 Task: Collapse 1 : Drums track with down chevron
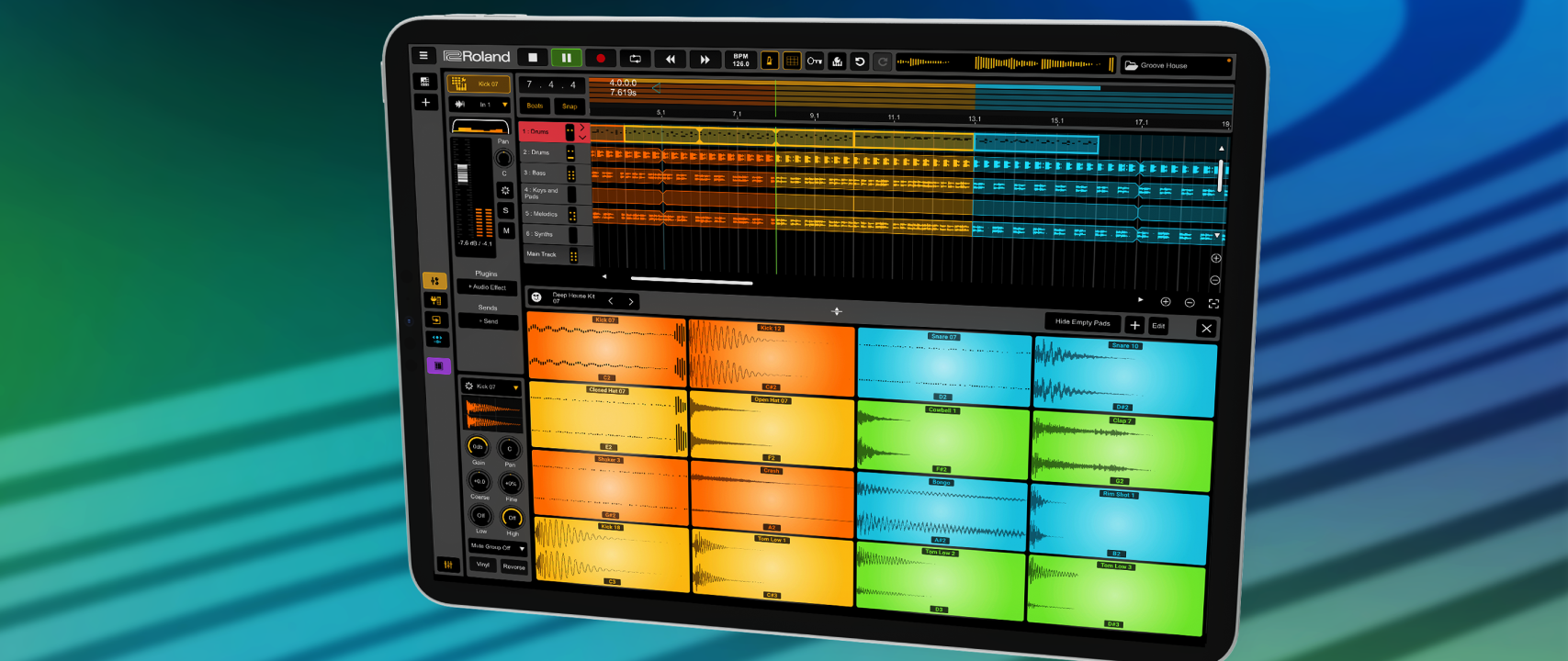coord(582,137)
